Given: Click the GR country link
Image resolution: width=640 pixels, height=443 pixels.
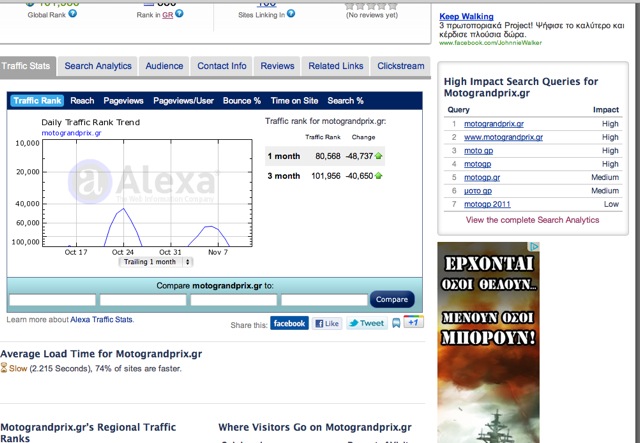Looking at the screenshot, I should pyautogui.click(x=167, y=15).
